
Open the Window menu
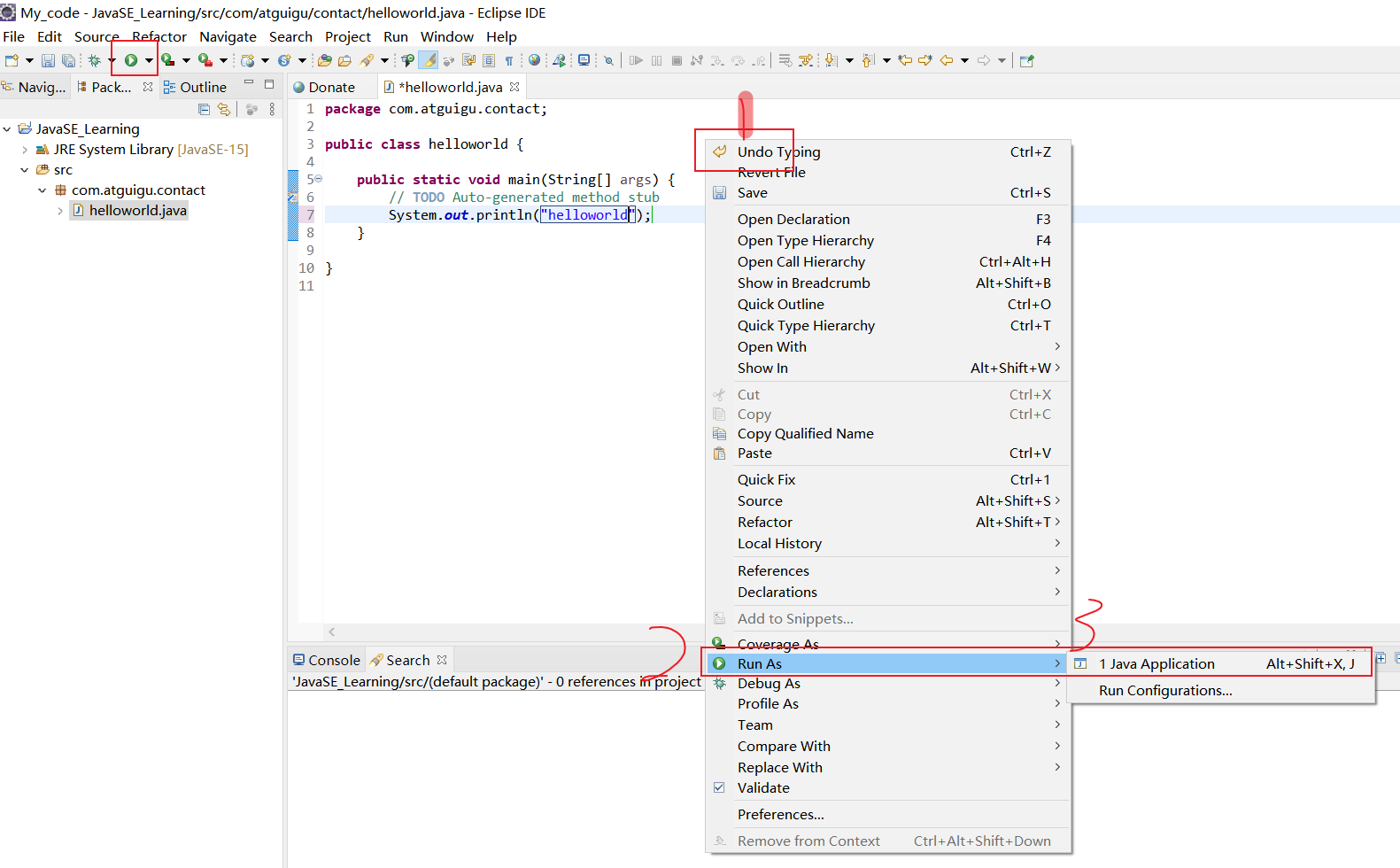pyautogui.click(x=446, y=36)
